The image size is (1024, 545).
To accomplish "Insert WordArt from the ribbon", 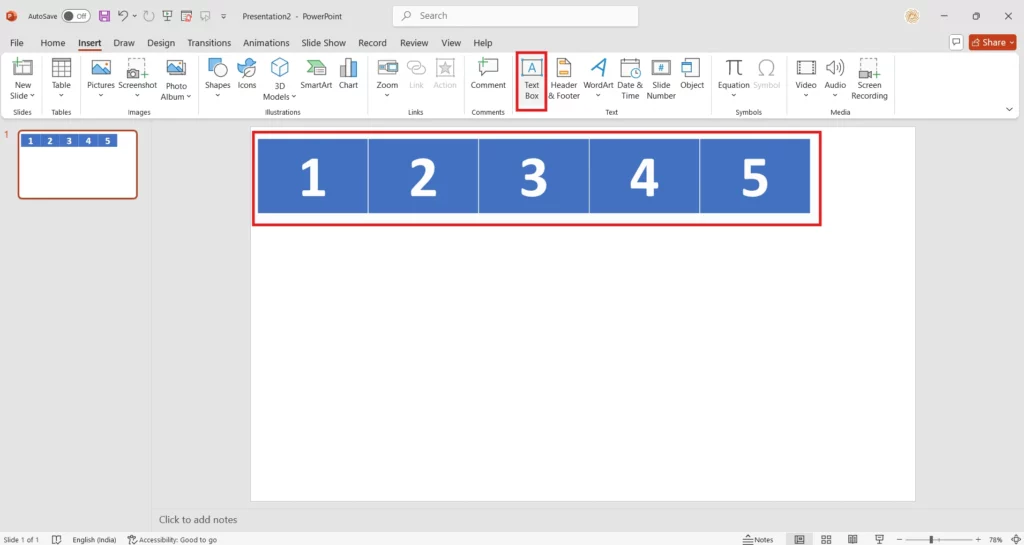I will click(598, 74).
